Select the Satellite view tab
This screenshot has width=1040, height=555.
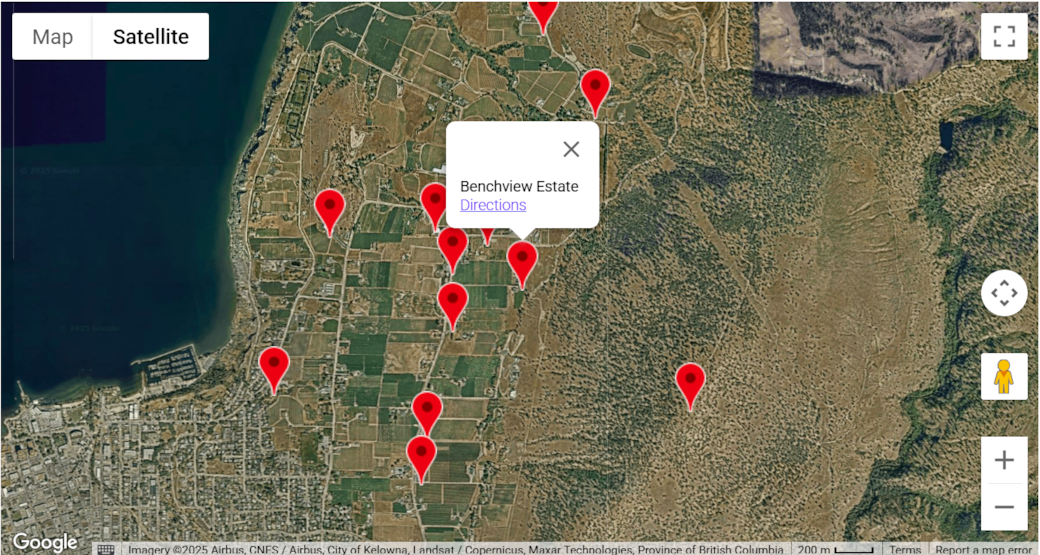(x=151, y=36)
